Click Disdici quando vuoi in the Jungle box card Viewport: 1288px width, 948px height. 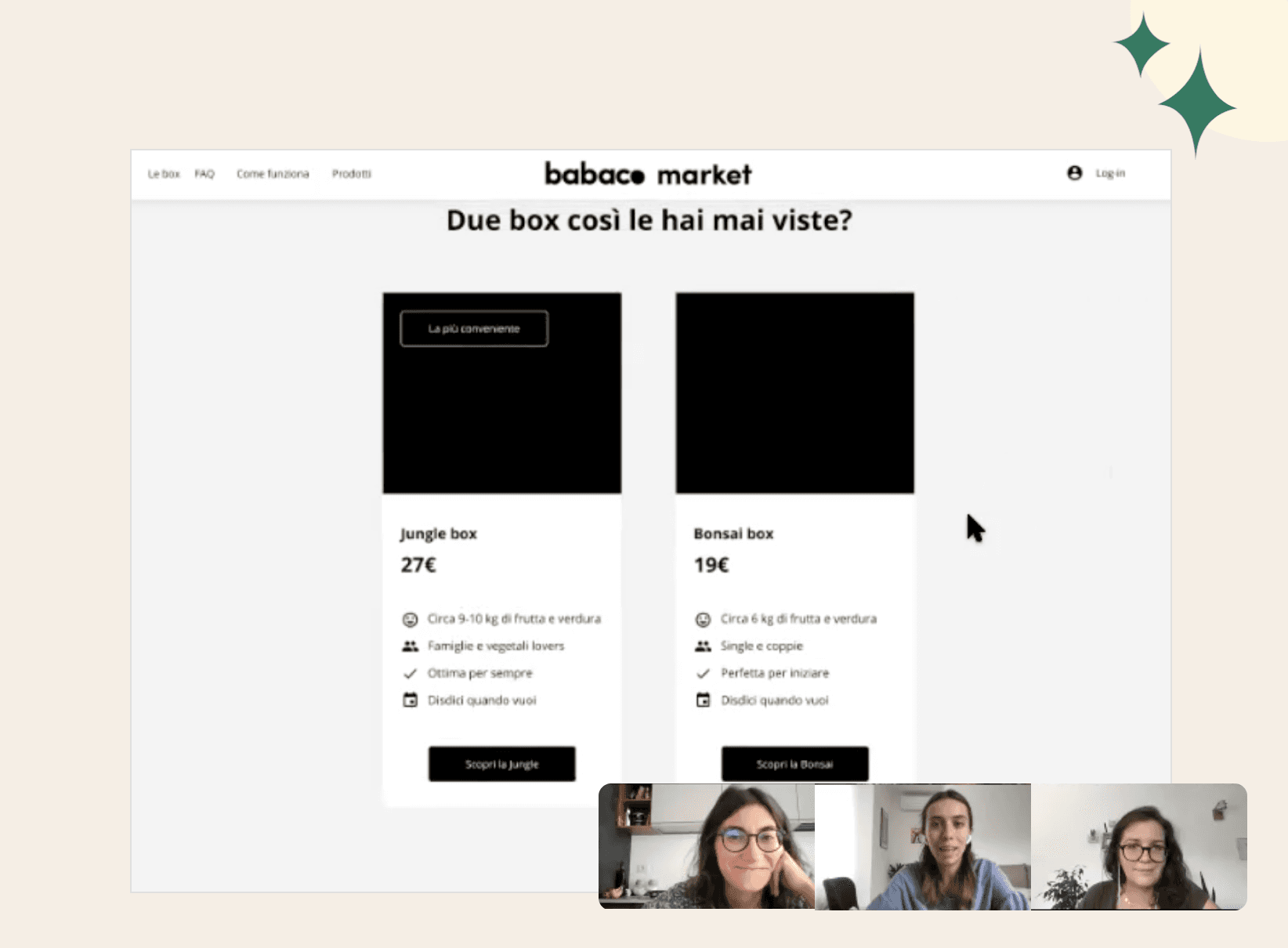482,700
